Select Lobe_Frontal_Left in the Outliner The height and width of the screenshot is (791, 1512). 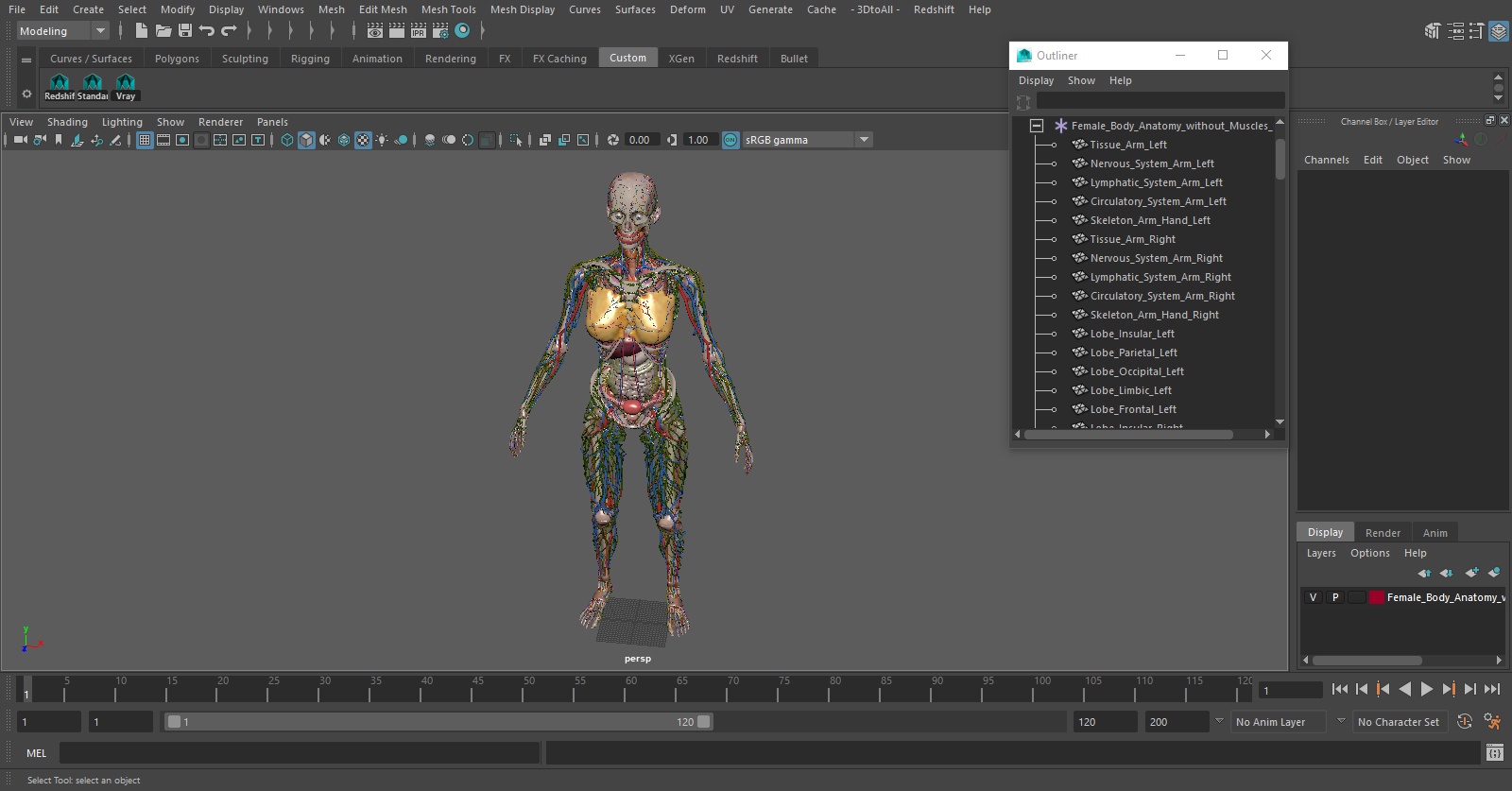(x=1133, y=409)
